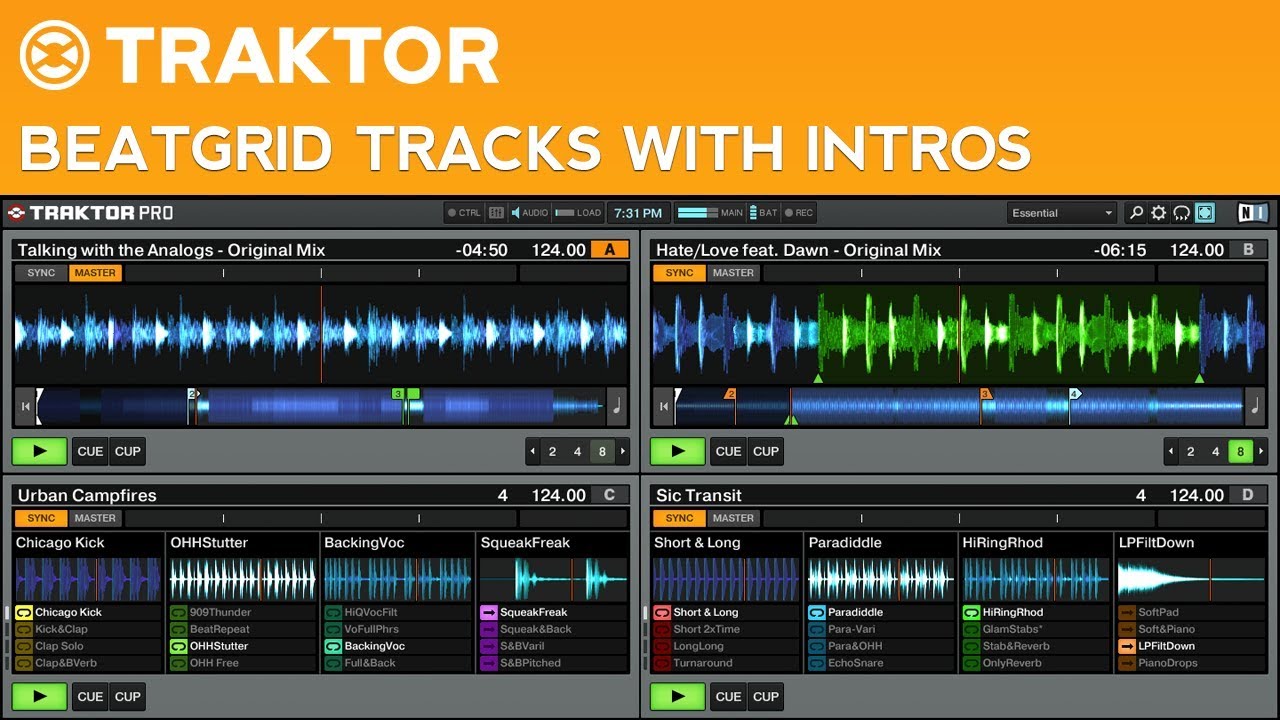The height and width of the screenshot is (720, 1280).
Task: Play Deck B
Action: pos(678,451)
